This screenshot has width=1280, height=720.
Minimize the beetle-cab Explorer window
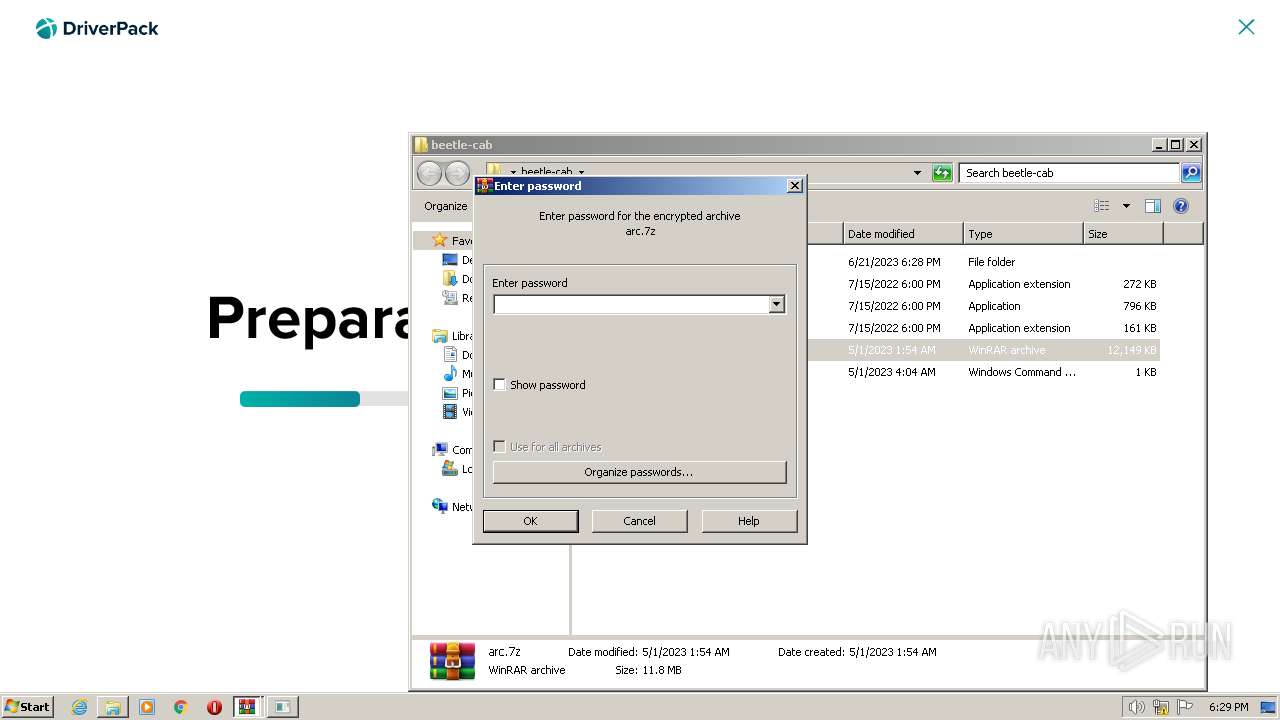pos(1159,145)
